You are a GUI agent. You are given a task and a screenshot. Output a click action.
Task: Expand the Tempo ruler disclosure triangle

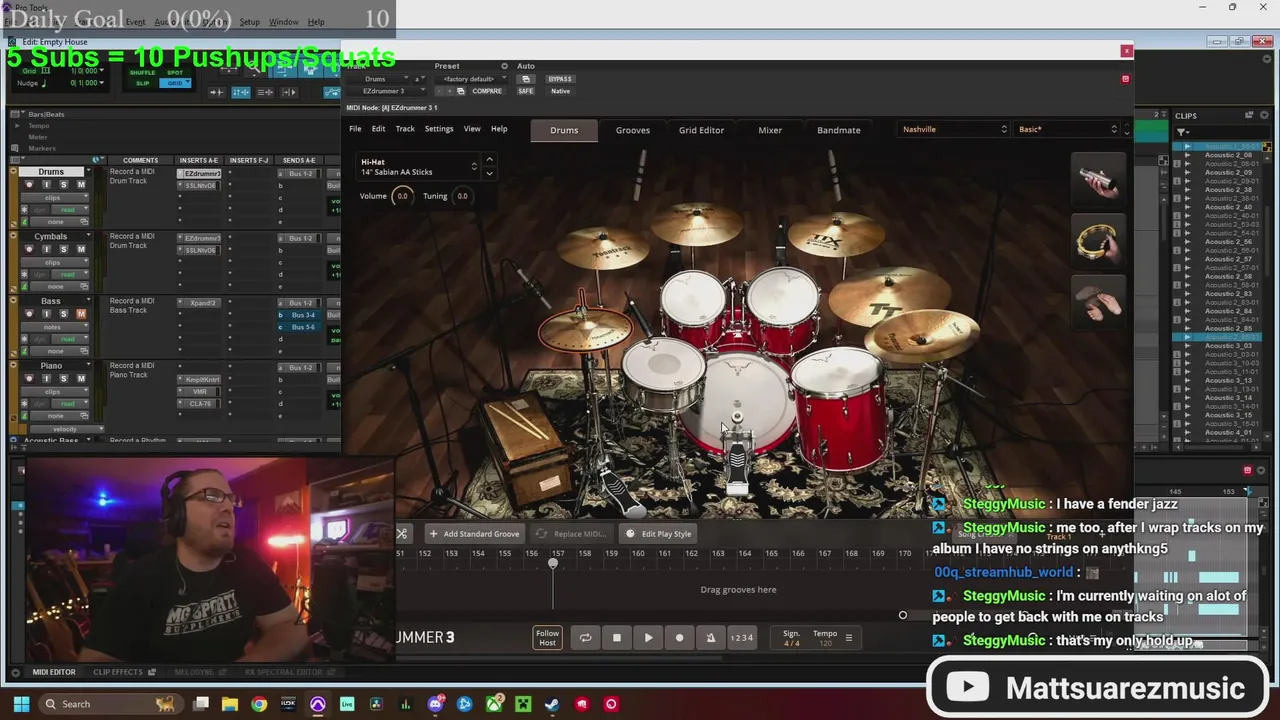pyautogui.click(x=17, y=126)
